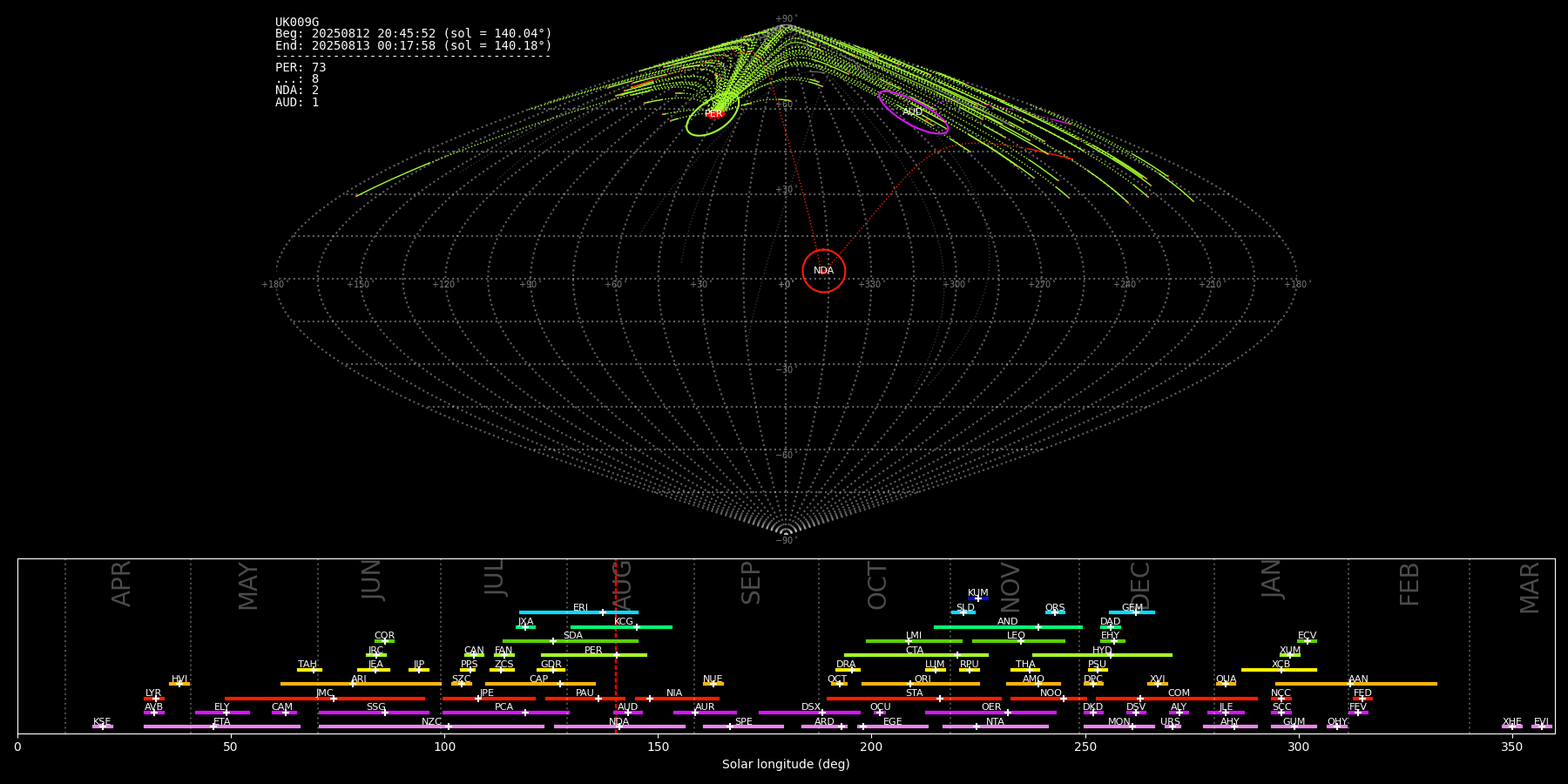Click the COM shower bar in timeline

1178,699
